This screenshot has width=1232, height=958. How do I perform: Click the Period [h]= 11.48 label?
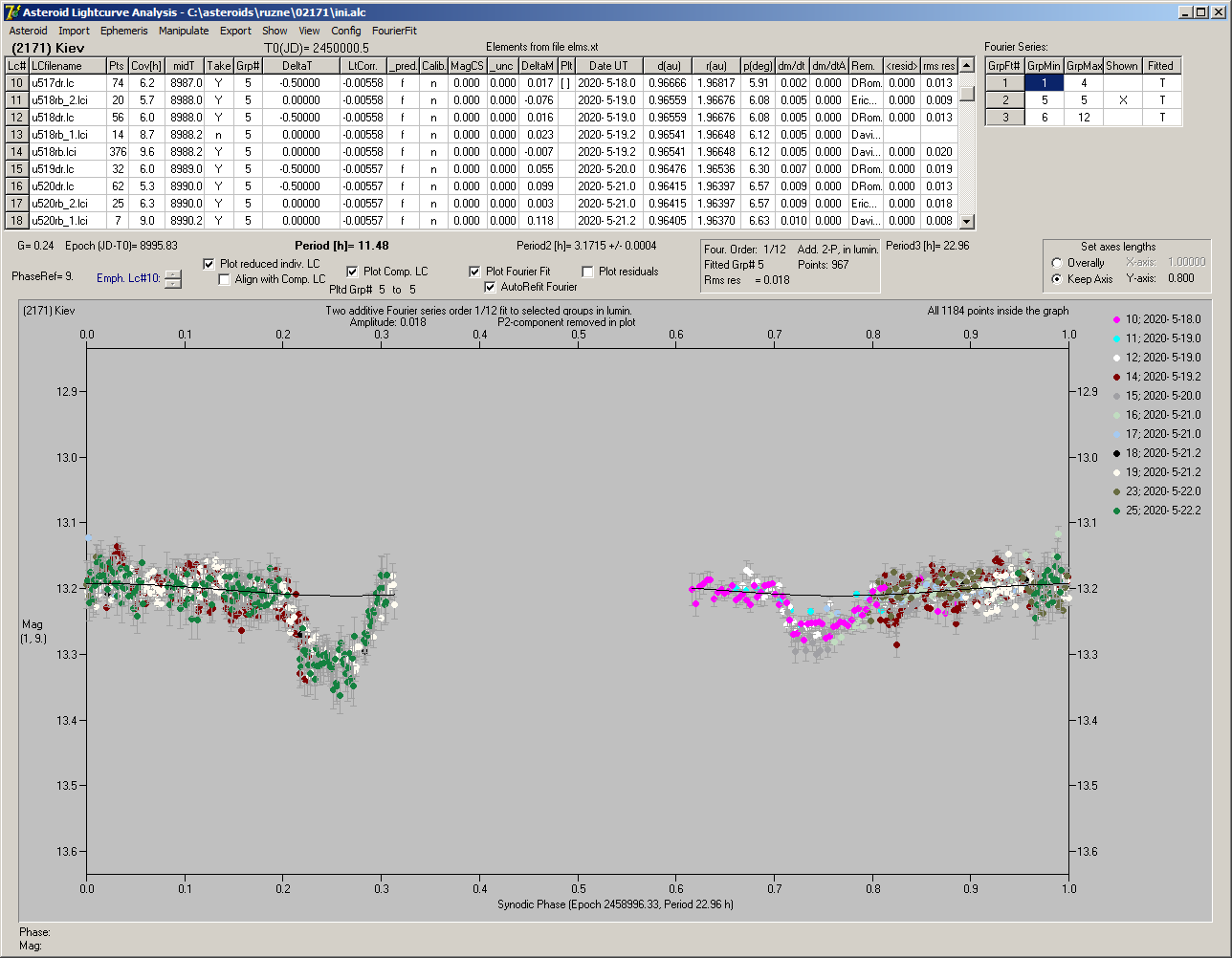click(341, 246)
